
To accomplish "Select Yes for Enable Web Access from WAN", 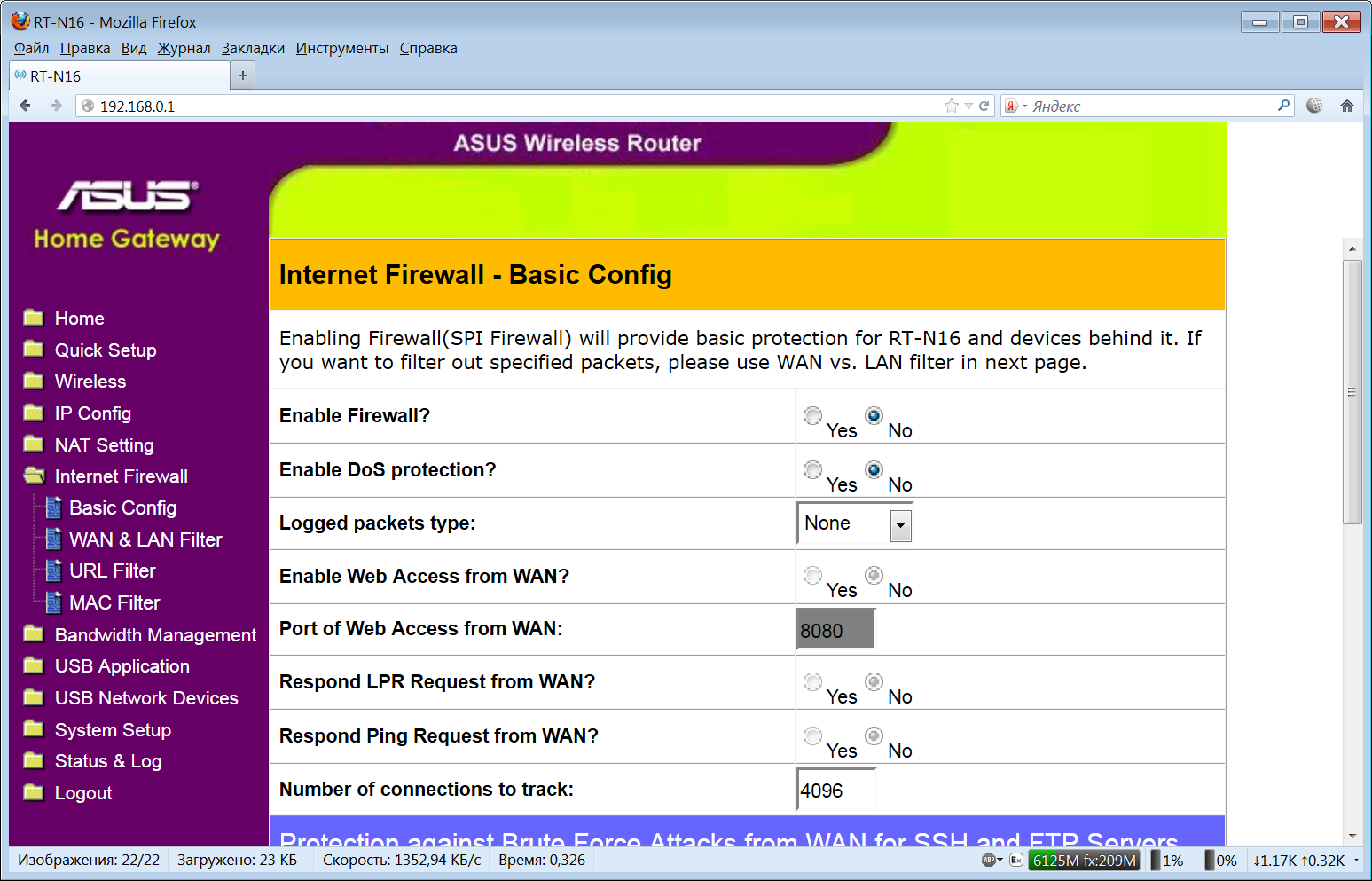I will click(812, 575).
